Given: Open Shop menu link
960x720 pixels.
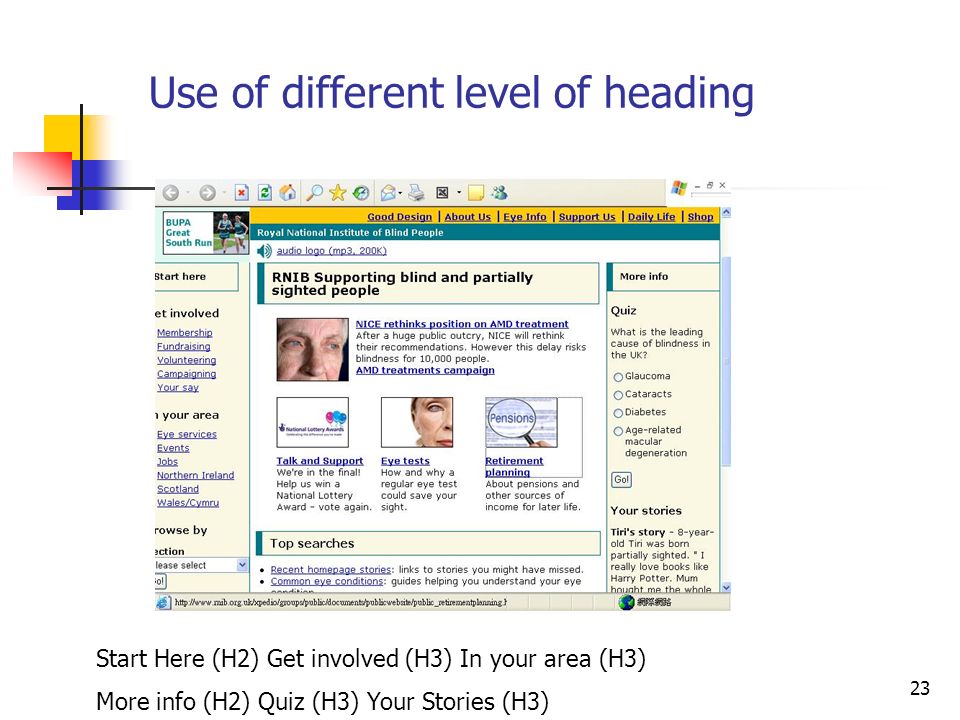Looking at the screenshot, I should coord(700,217).
